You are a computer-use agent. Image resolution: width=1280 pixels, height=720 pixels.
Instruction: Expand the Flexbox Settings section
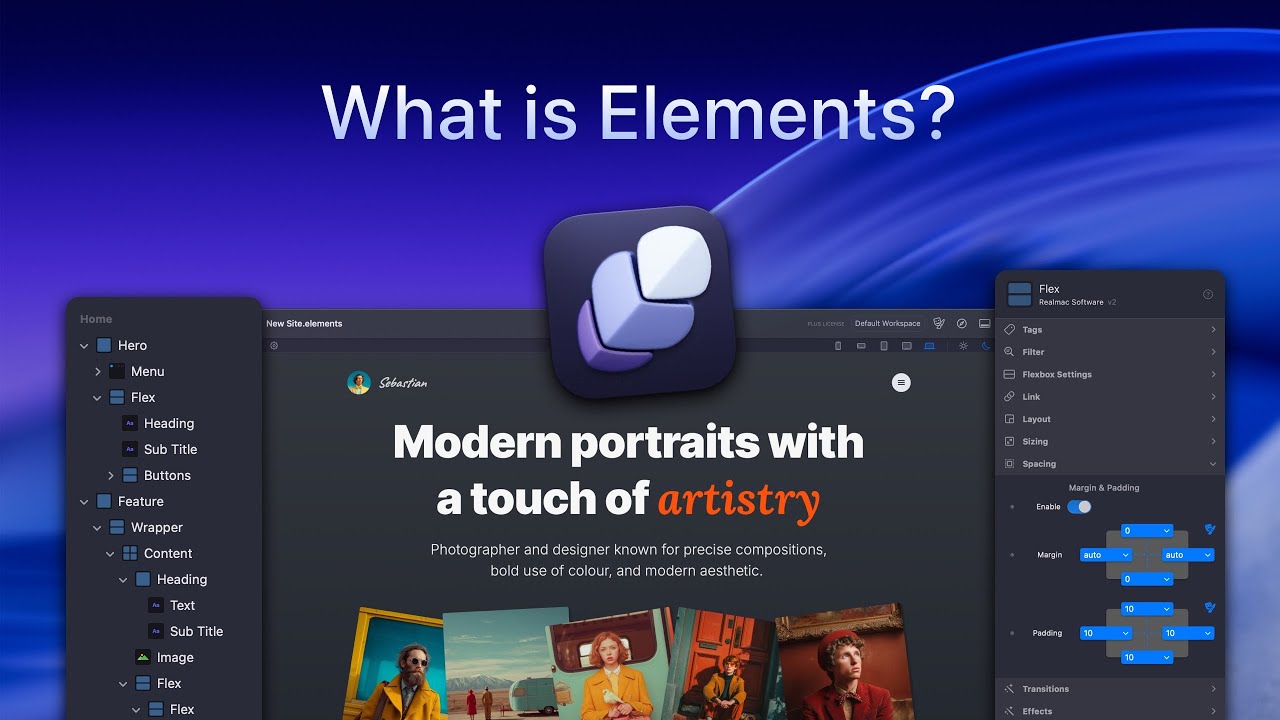coord(1110,374)
